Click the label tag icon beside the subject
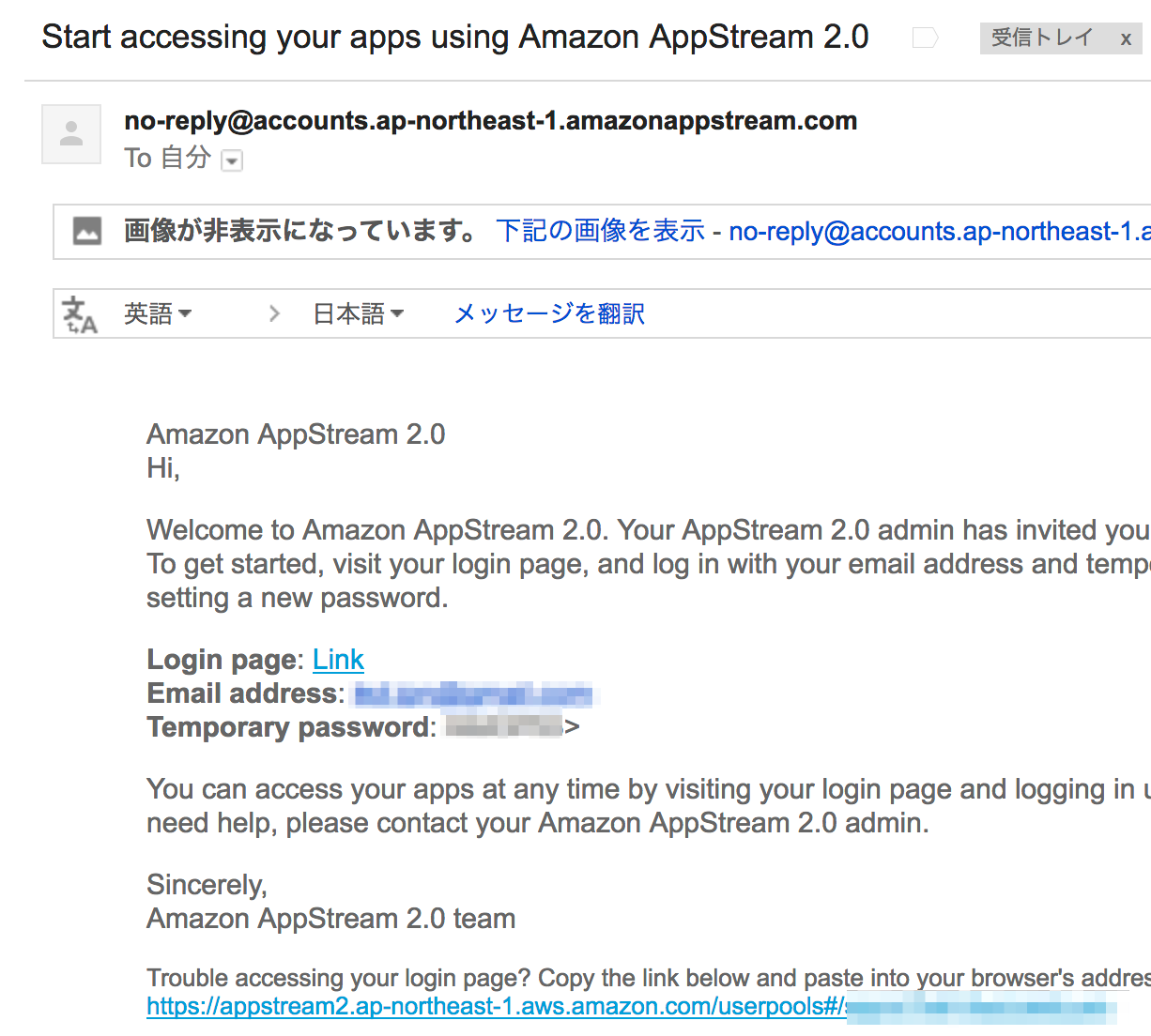Screen dimensions: 1151x1036 click(923, 36)
